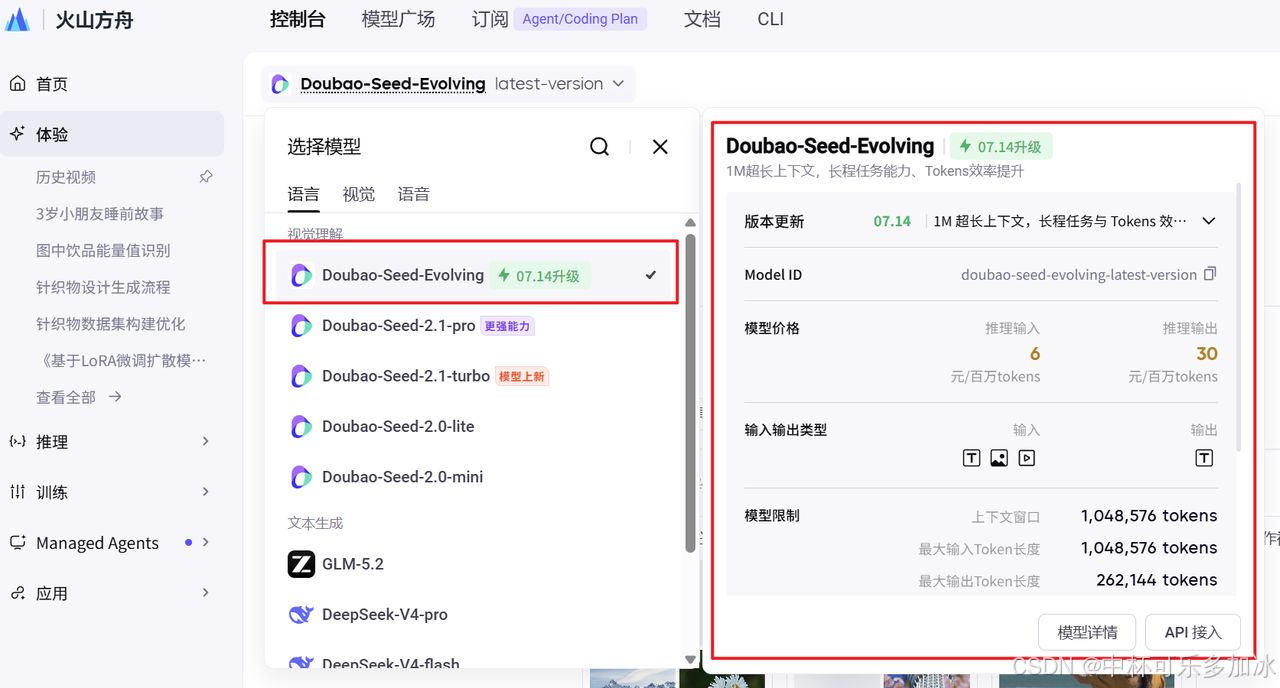The image size is (1280, 688).
Task: Switch to the 语音 tab
Action: point(414,194)
